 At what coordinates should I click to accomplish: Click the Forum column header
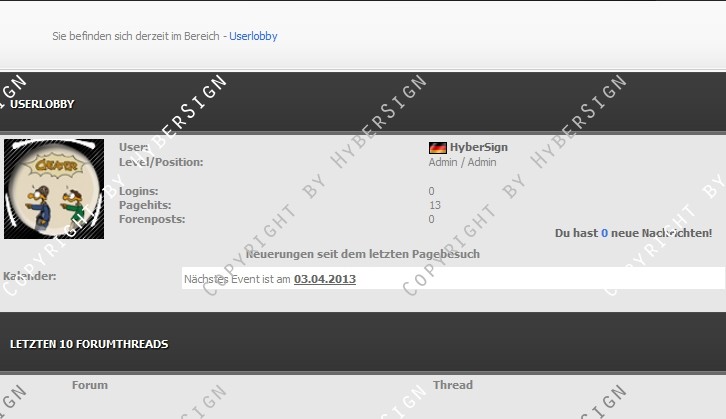(x=89, y=385)
